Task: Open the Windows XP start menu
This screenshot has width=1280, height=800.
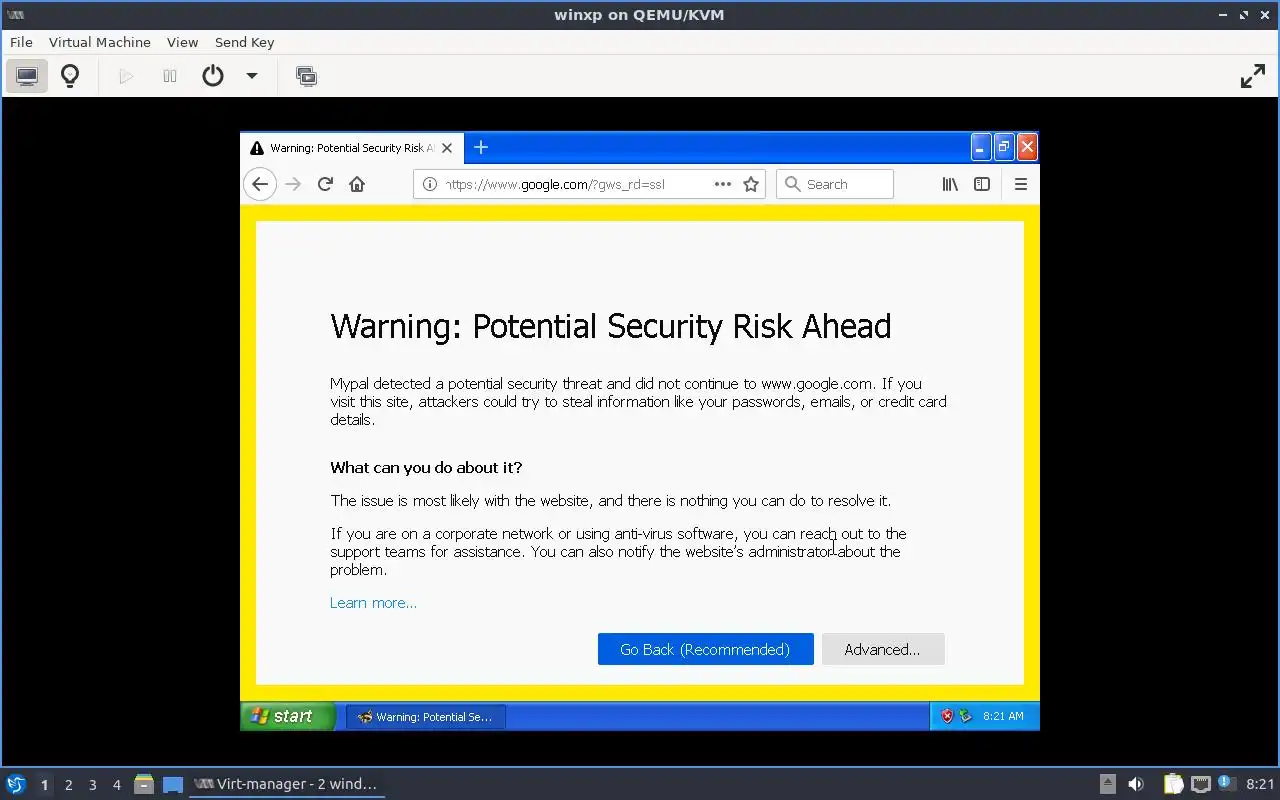Action: click(287, 716)
